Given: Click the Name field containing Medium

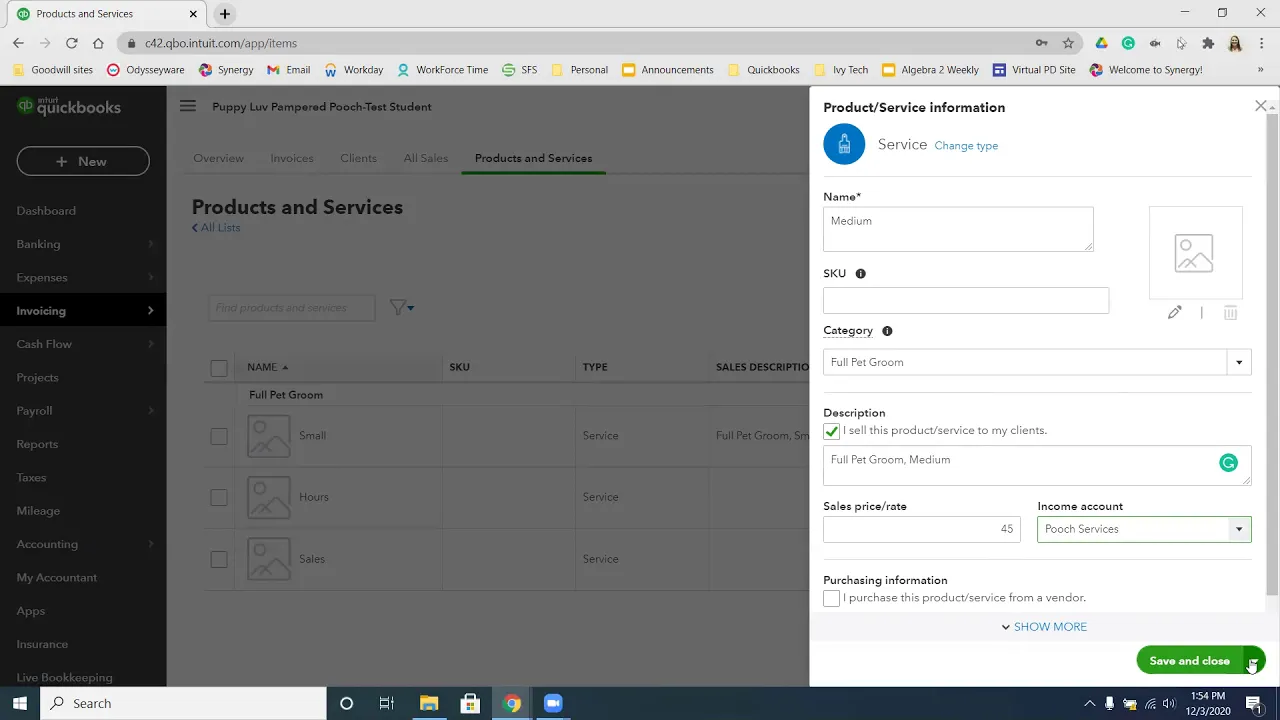Looking at the screenshot, I should pyautogui.click(x=958, y=230).
